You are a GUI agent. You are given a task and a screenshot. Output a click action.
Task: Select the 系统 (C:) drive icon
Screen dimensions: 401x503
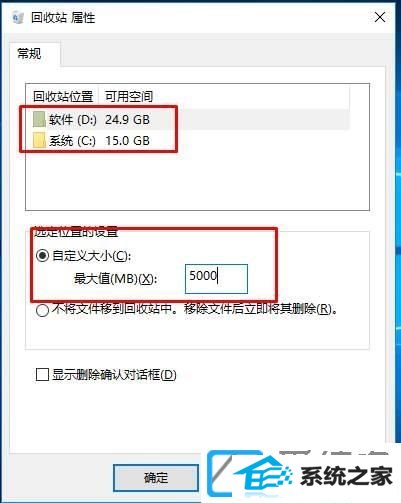[39, 141]
